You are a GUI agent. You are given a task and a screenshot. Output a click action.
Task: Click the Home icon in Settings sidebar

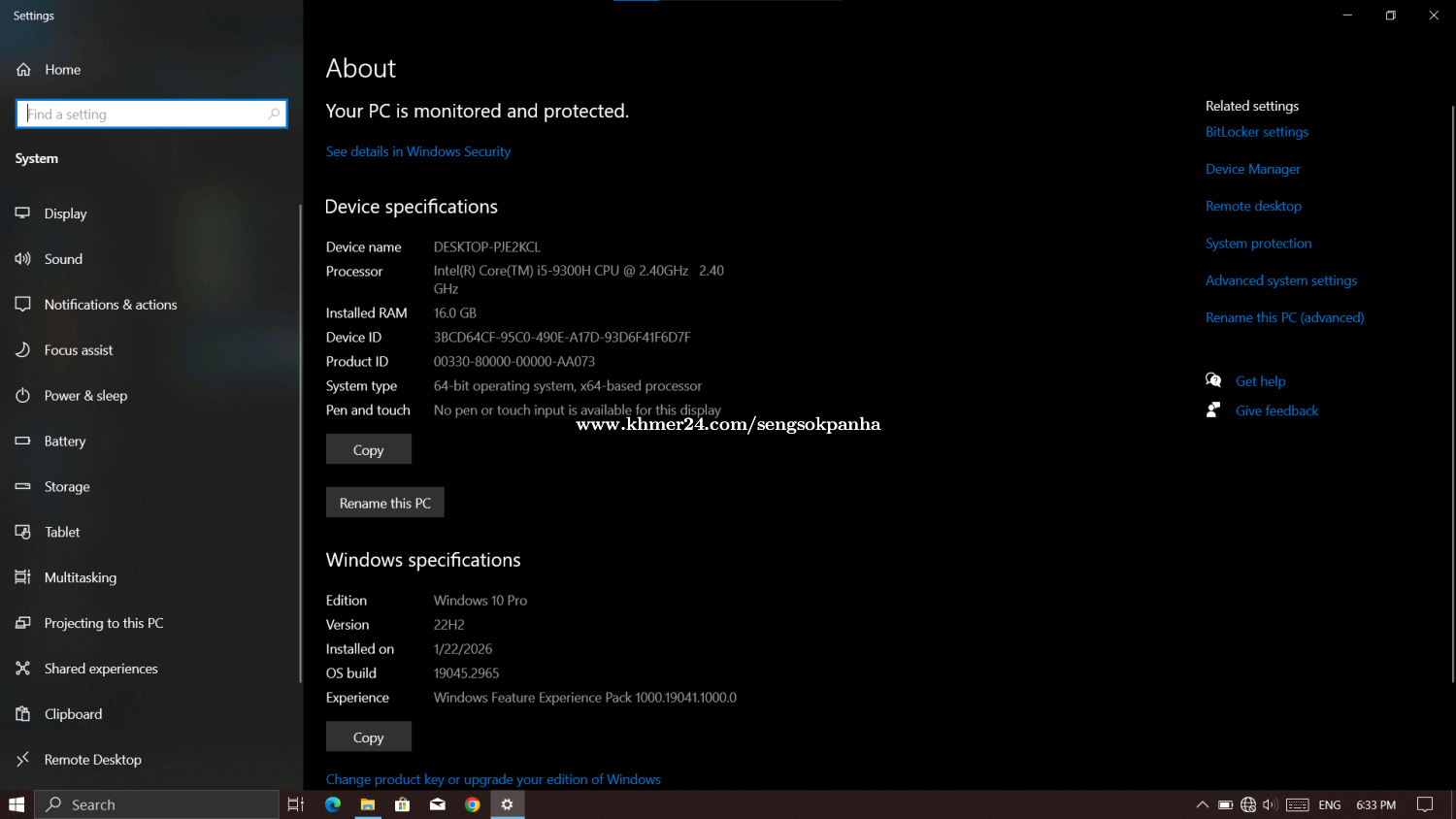coord(23,70)
